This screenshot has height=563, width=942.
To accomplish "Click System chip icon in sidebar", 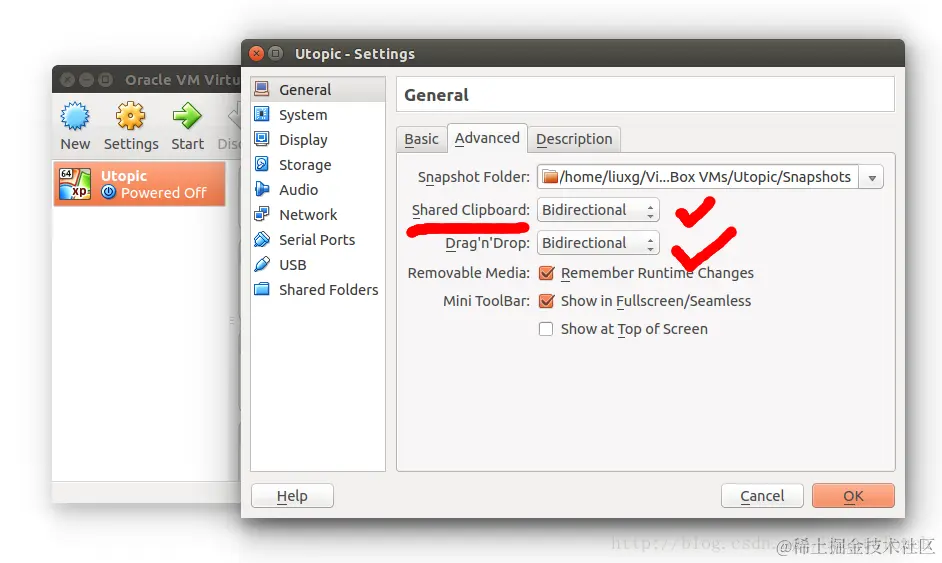I will 261,114.
